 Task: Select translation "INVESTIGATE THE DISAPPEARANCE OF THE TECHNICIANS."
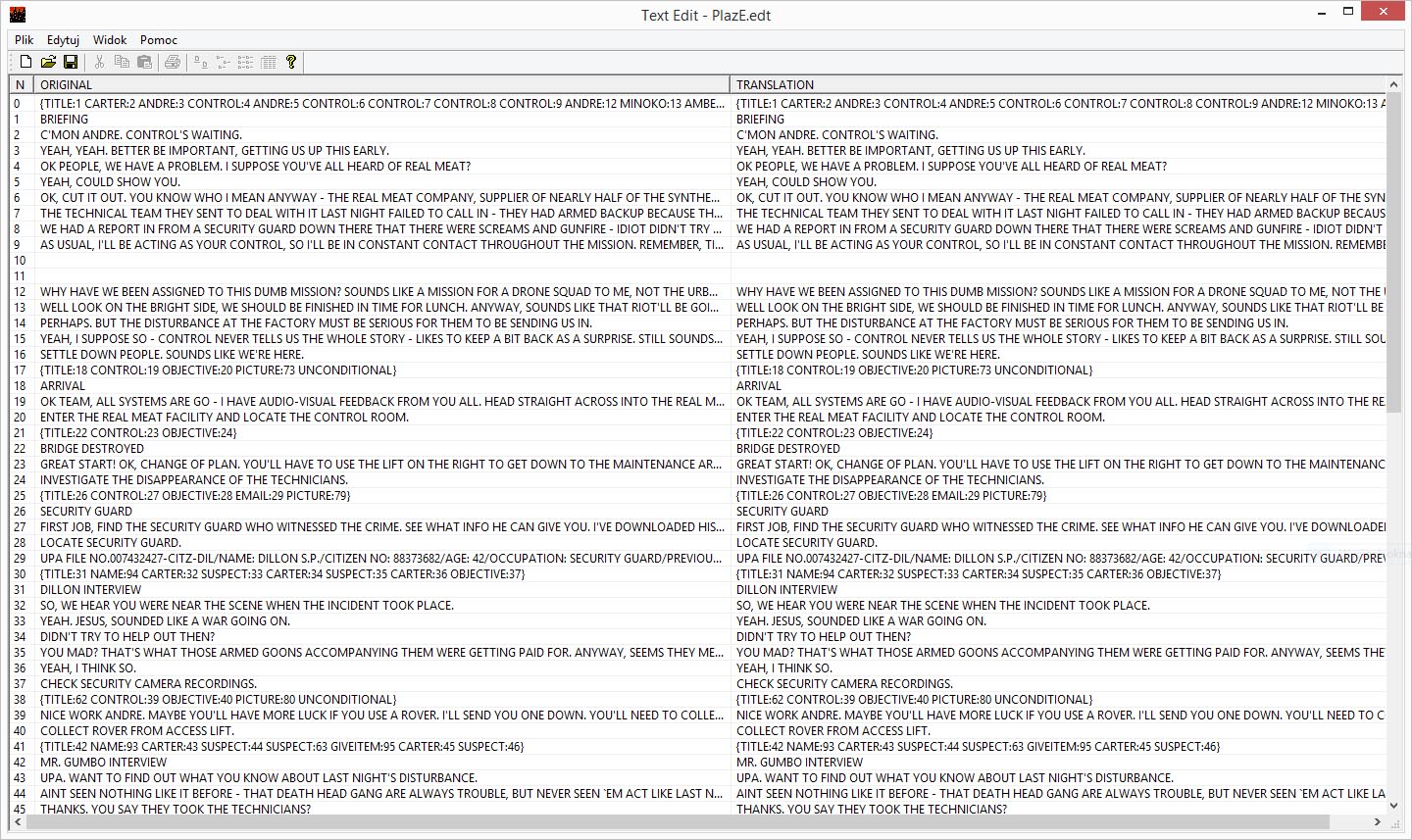[x=890, y=480]
